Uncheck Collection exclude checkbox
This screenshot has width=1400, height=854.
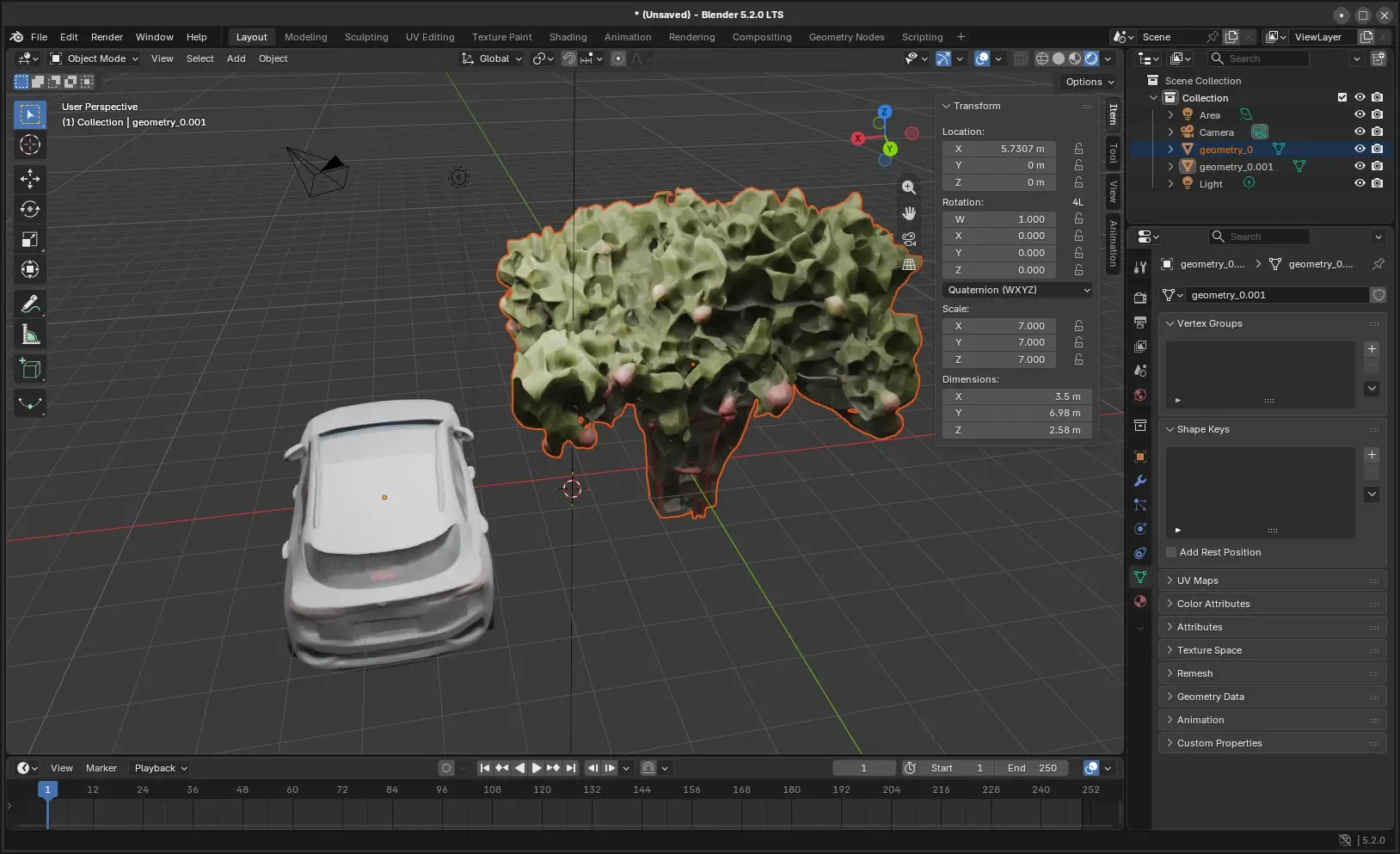click(1342, 97)
